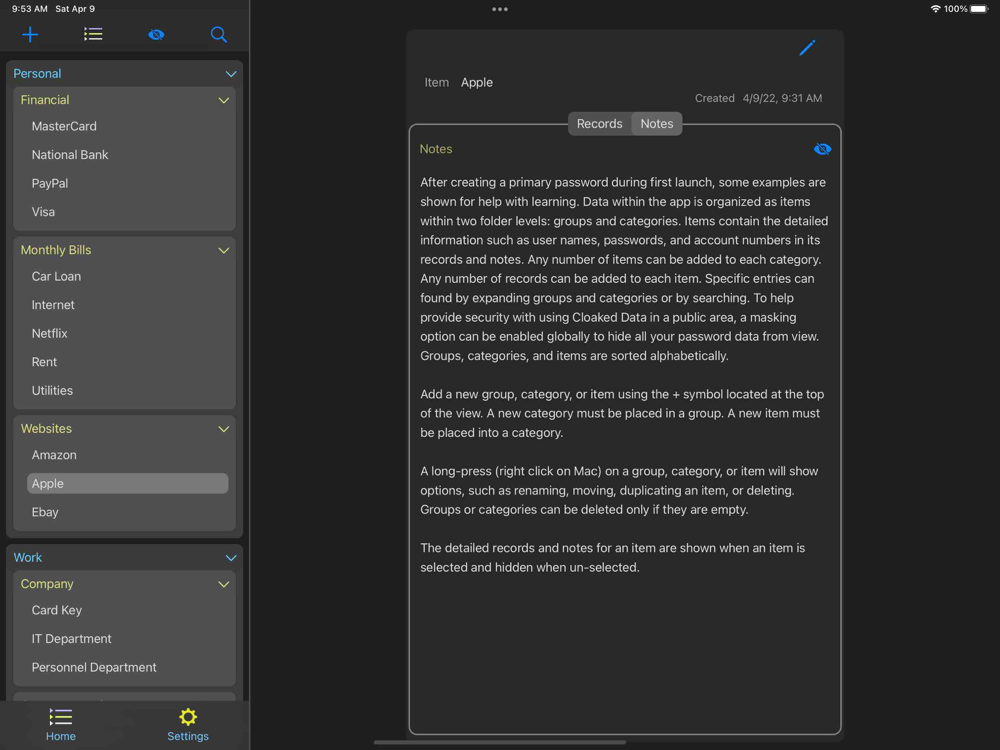This screenshot has height=750, width=1000.
Task: Click the Websites category label
Action: coord(46,429)
